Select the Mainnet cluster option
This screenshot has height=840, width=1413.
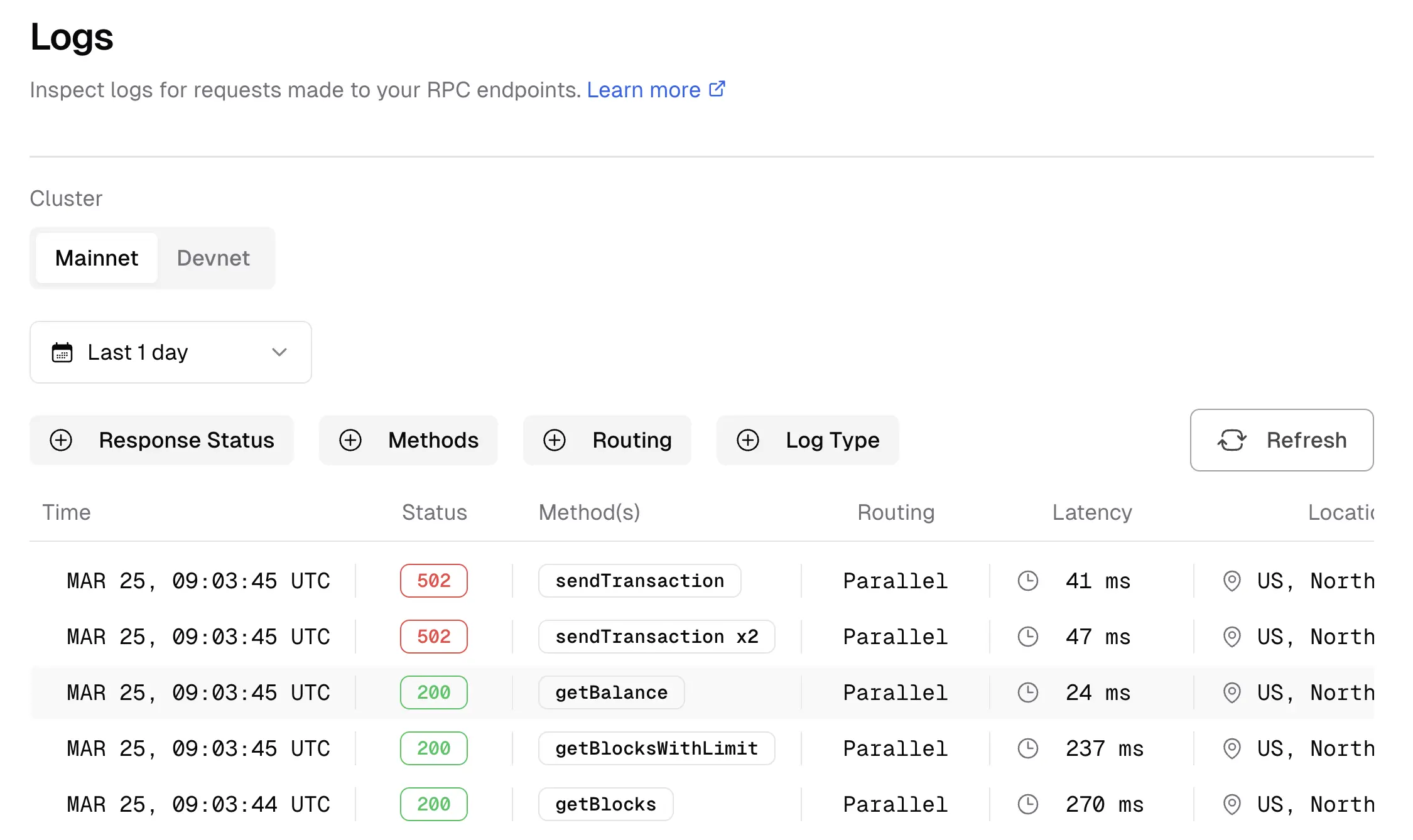[x=97, y=258]
